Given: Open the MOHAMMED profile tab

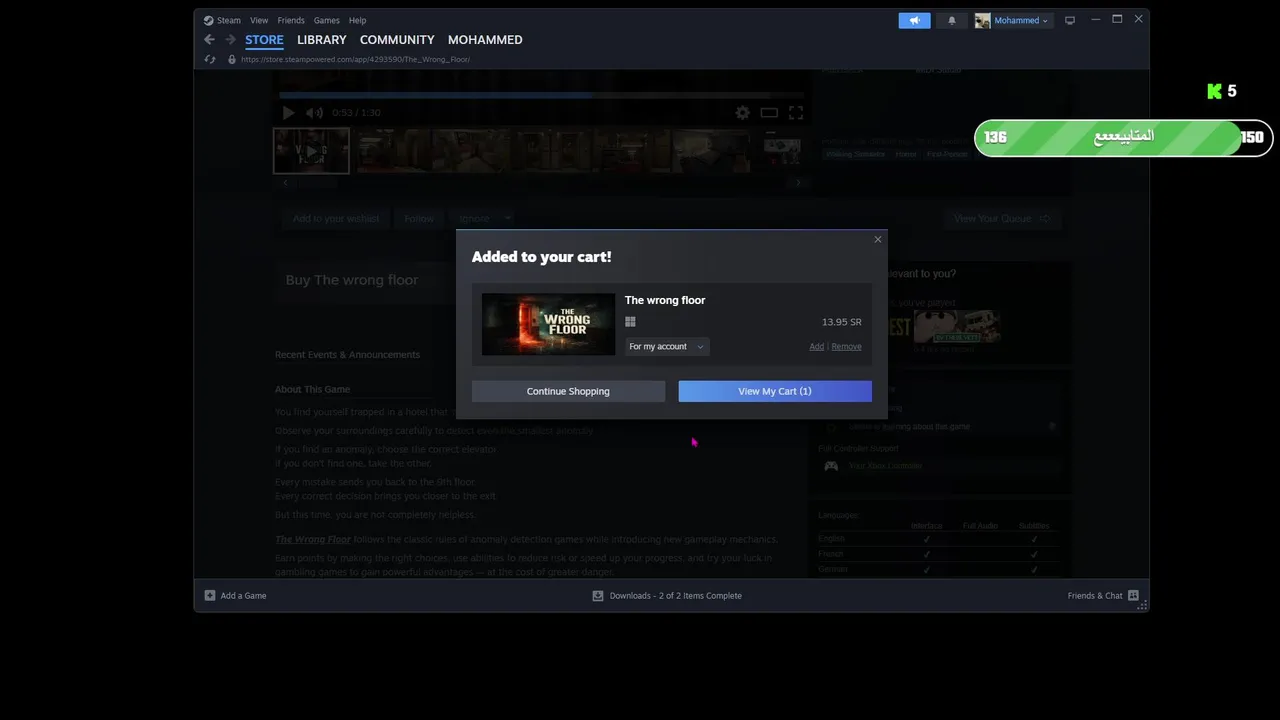Looking at the screenshot, I should (x=485, y=40).
